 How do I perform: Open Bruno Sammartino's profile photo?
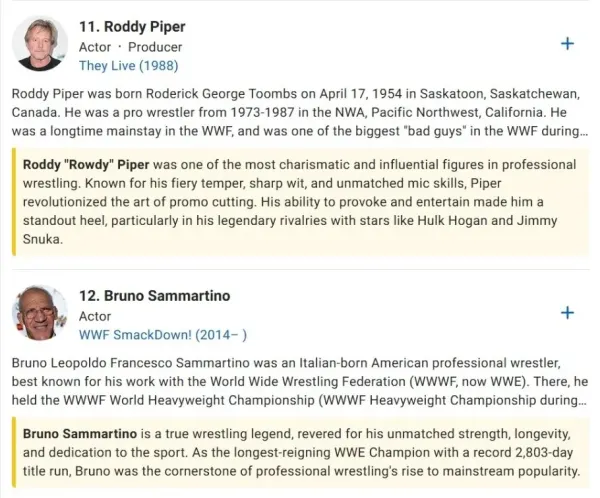[x=40, y=313]
